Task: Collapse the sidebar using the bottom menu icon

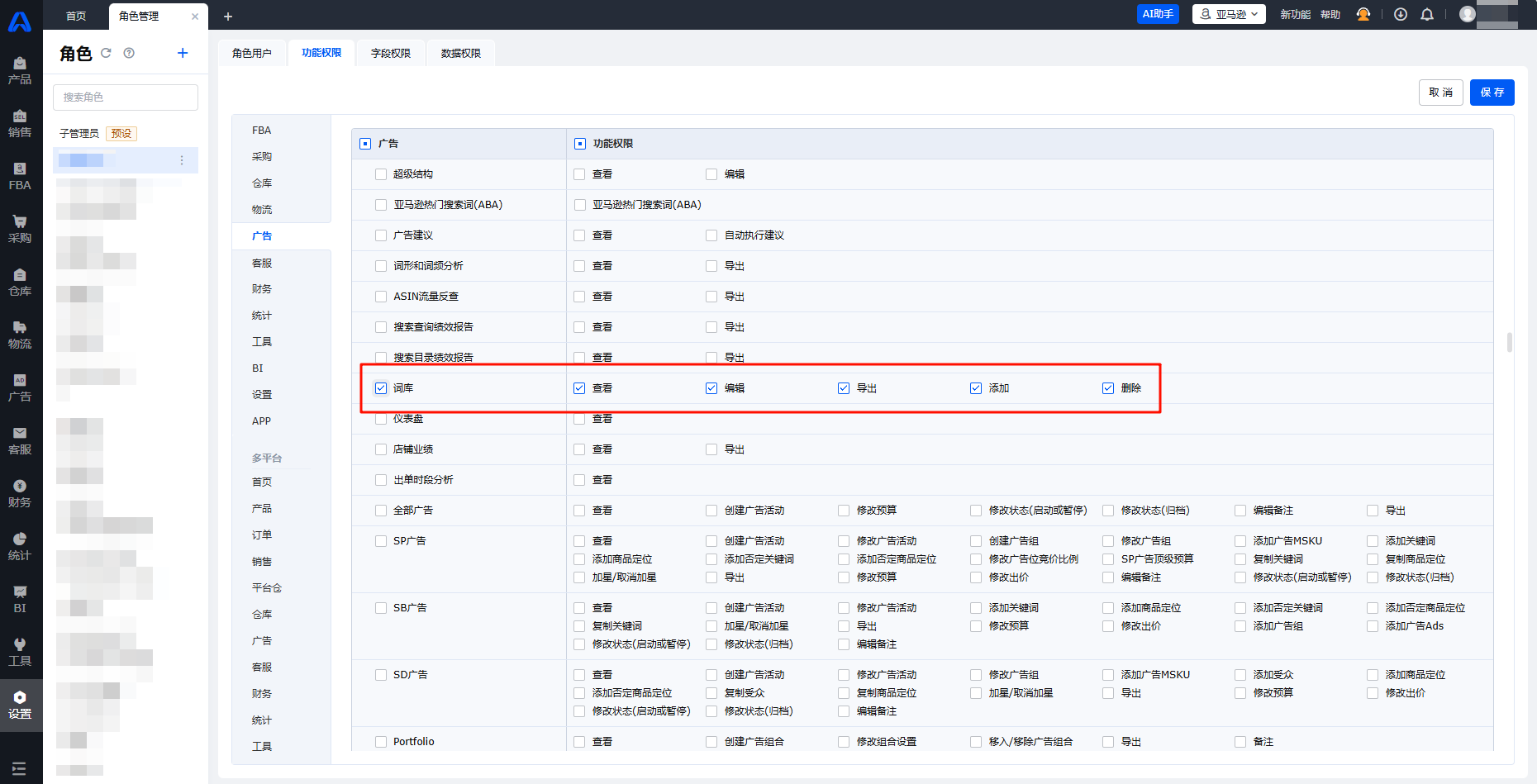Action: coord(19,768)
